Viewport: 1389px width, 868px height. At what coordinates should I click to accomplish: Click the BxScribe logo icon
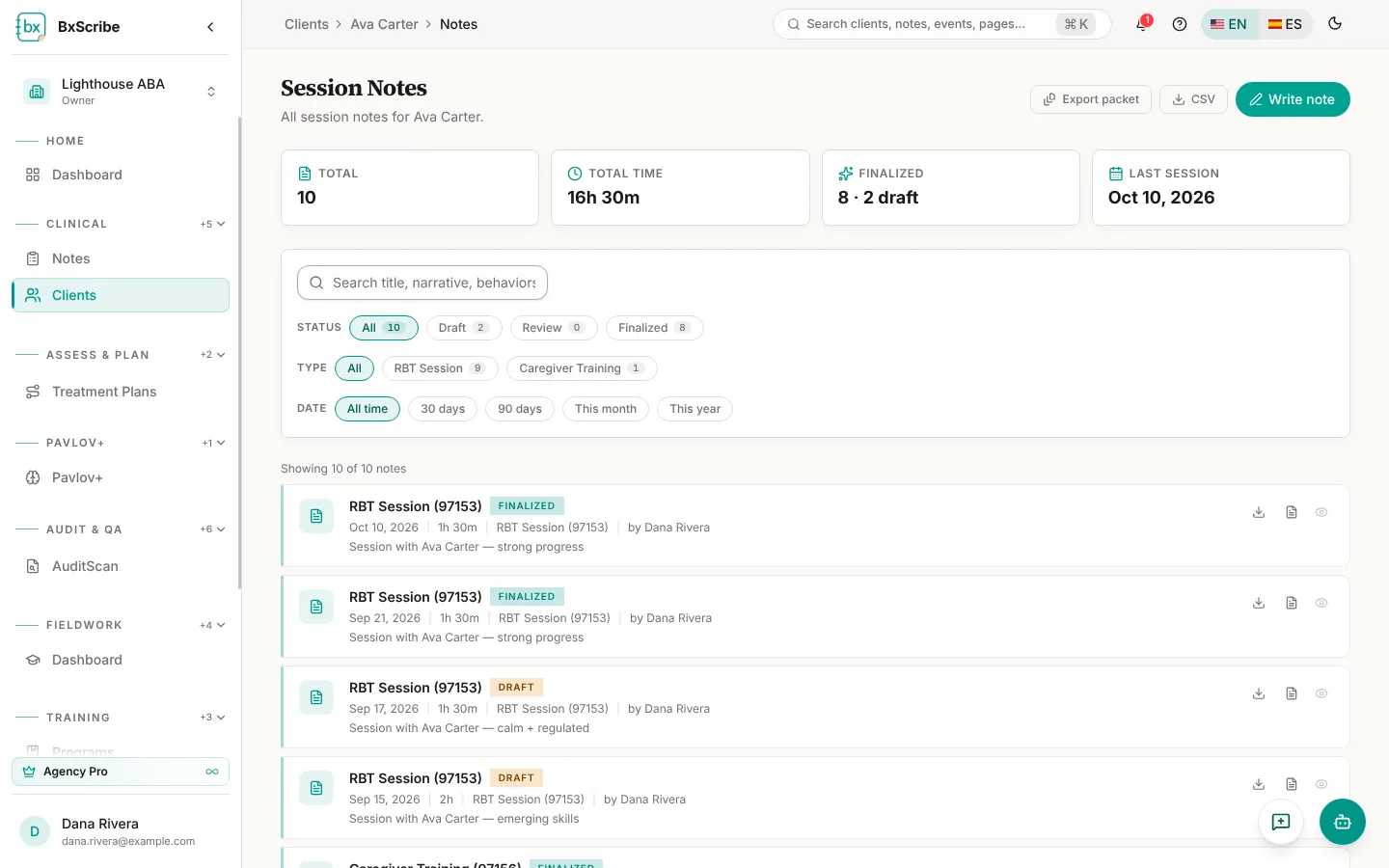31,26
